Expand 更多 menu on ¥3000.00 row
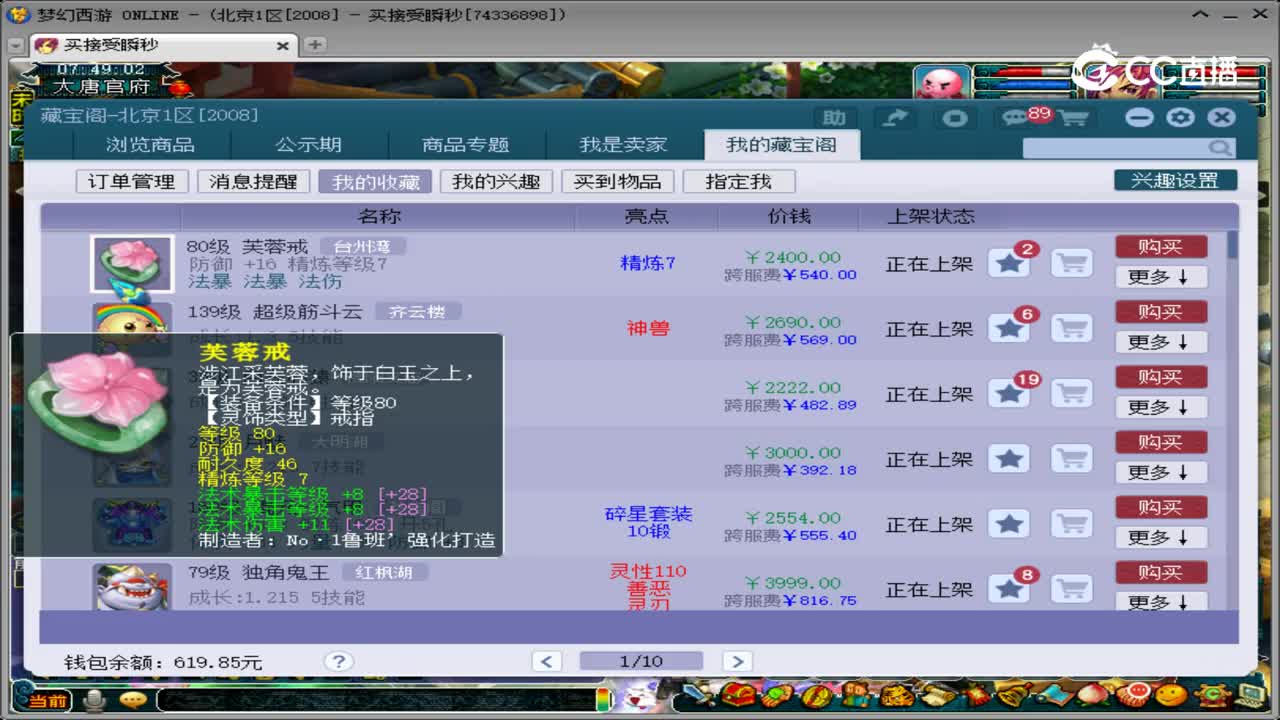The image size is (1280, 720). [x=1161, y=472]
